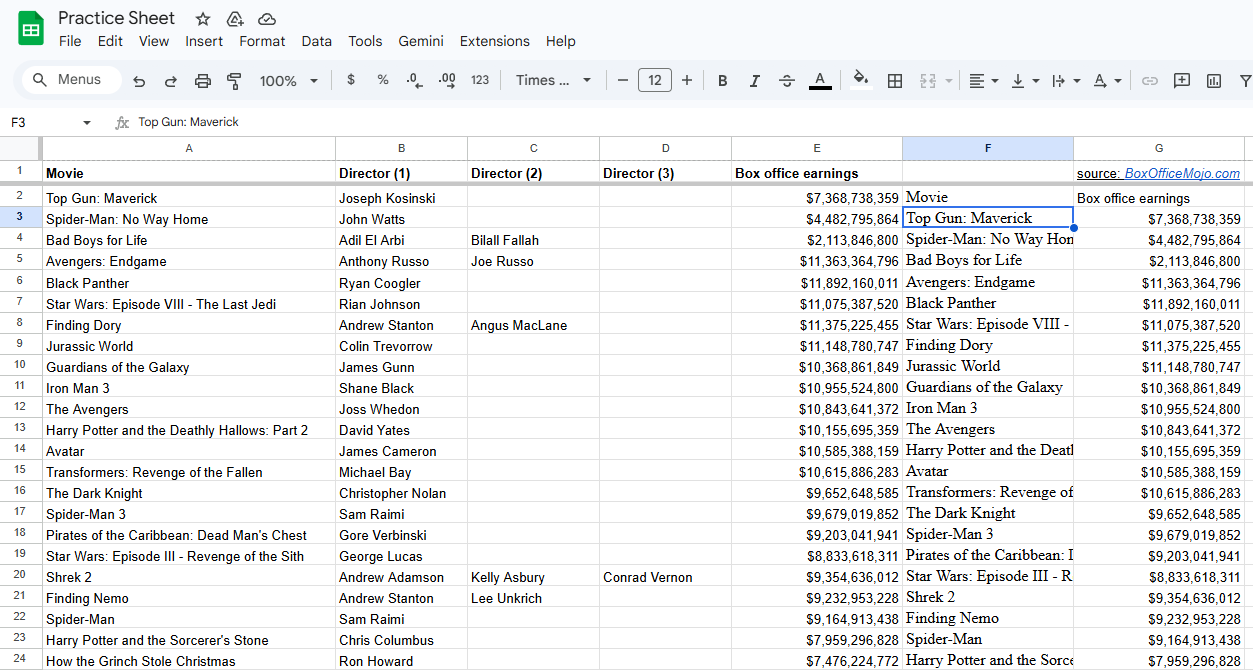The image size is (1253, 670).
Task: Apply strikethrough formatting
Action: [x=786, y=80]
